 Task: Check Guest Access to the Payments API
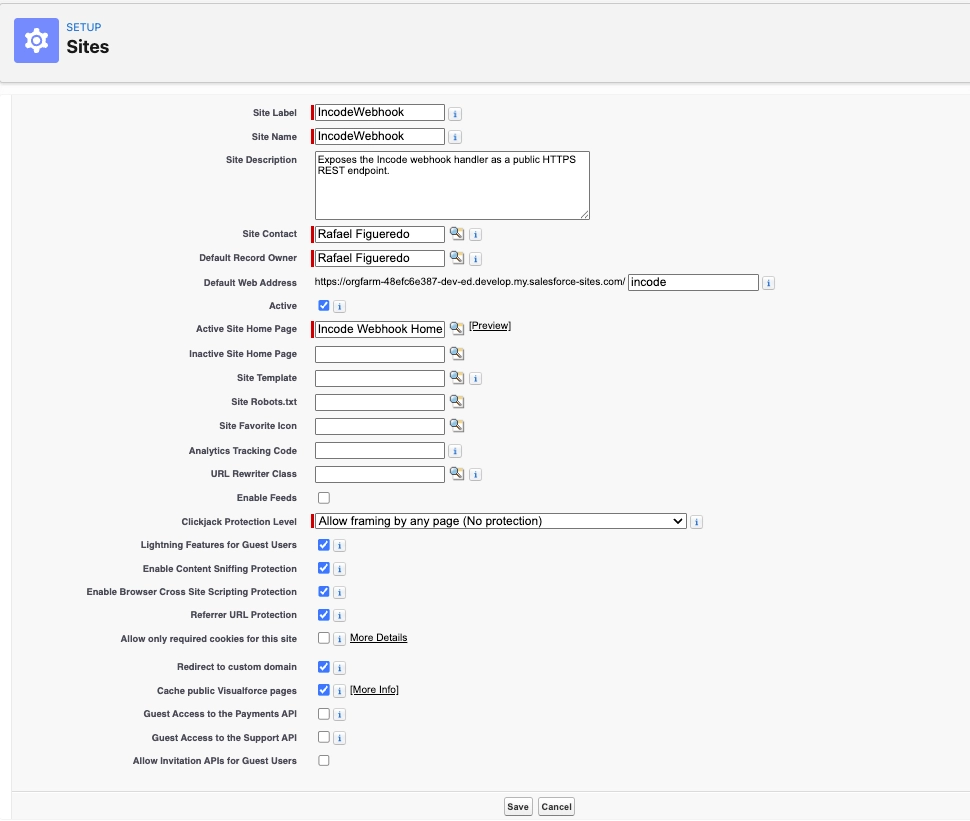324,714
